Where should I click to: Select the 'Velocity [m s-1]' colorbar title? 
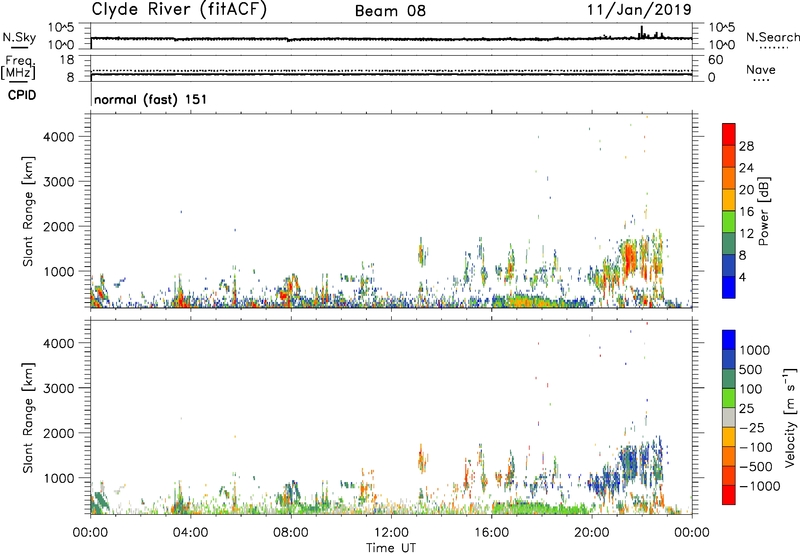(x=790, y=417)
